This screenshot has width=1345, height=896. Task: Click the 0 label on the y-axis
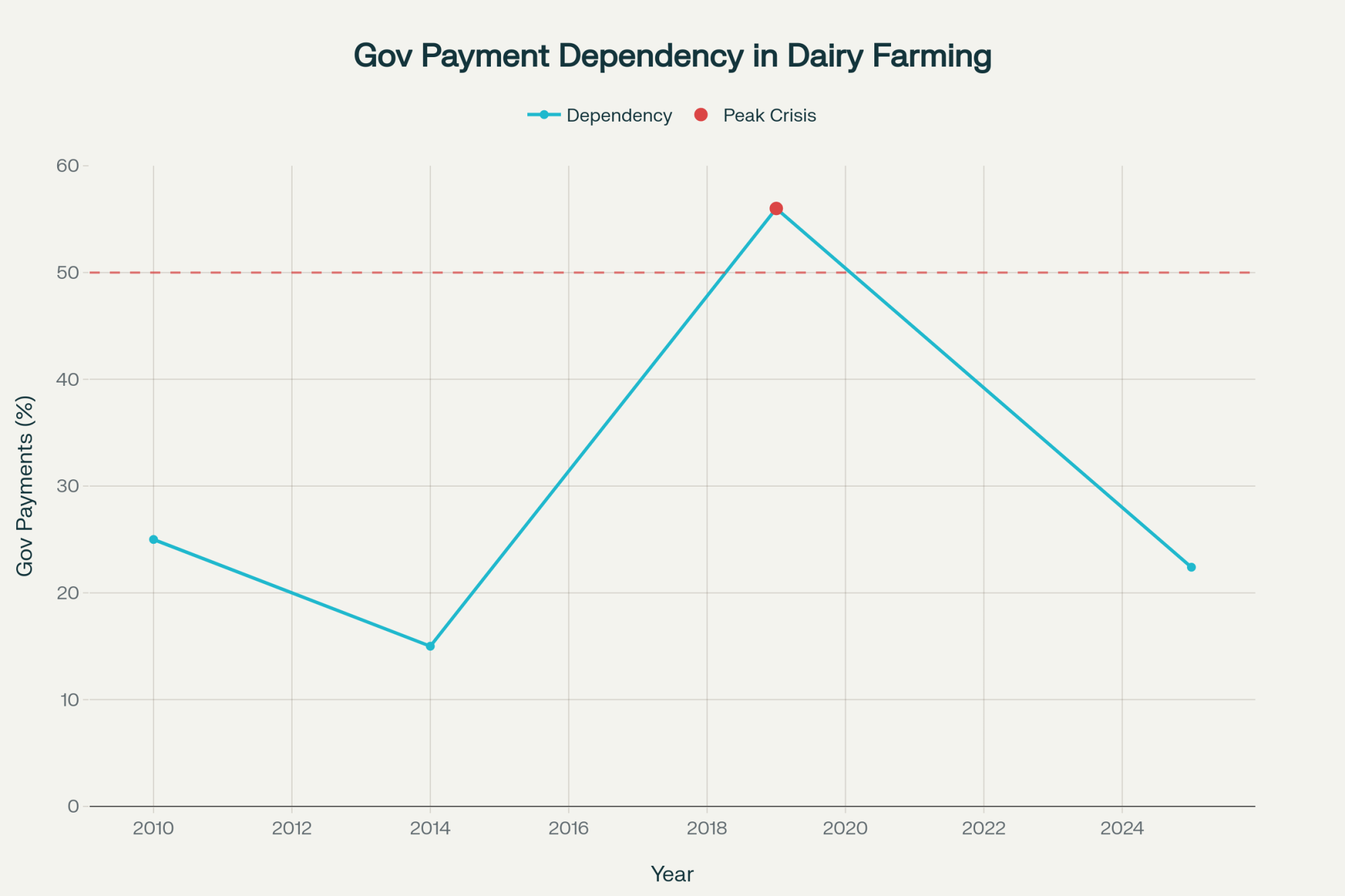[73, 806]
